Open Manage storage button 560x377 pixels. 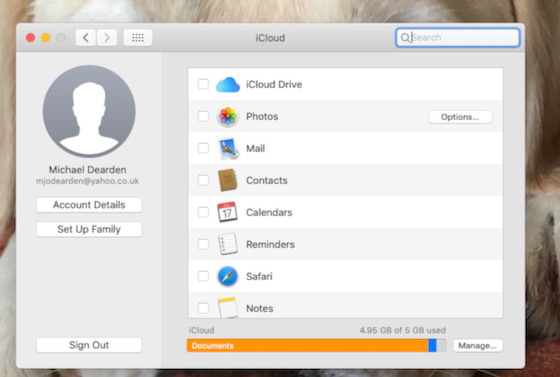[x=478, y=346]
